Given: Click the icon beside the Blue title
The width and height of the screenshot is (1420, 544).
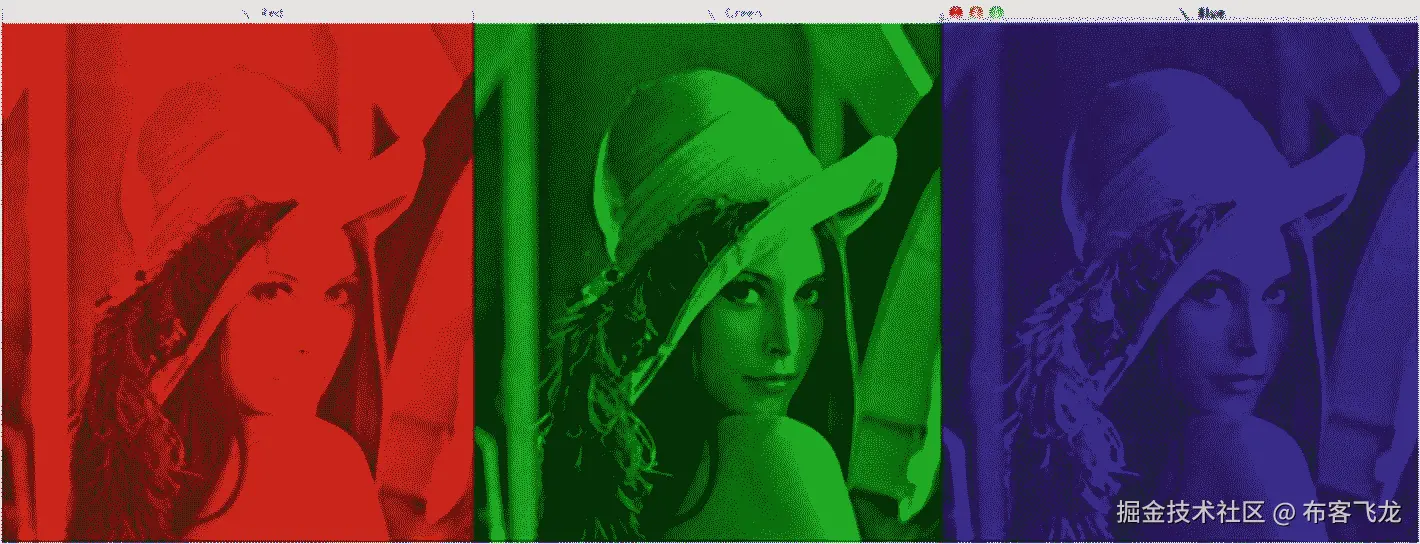Looking at the screenshot, I should pos(1184,13).
